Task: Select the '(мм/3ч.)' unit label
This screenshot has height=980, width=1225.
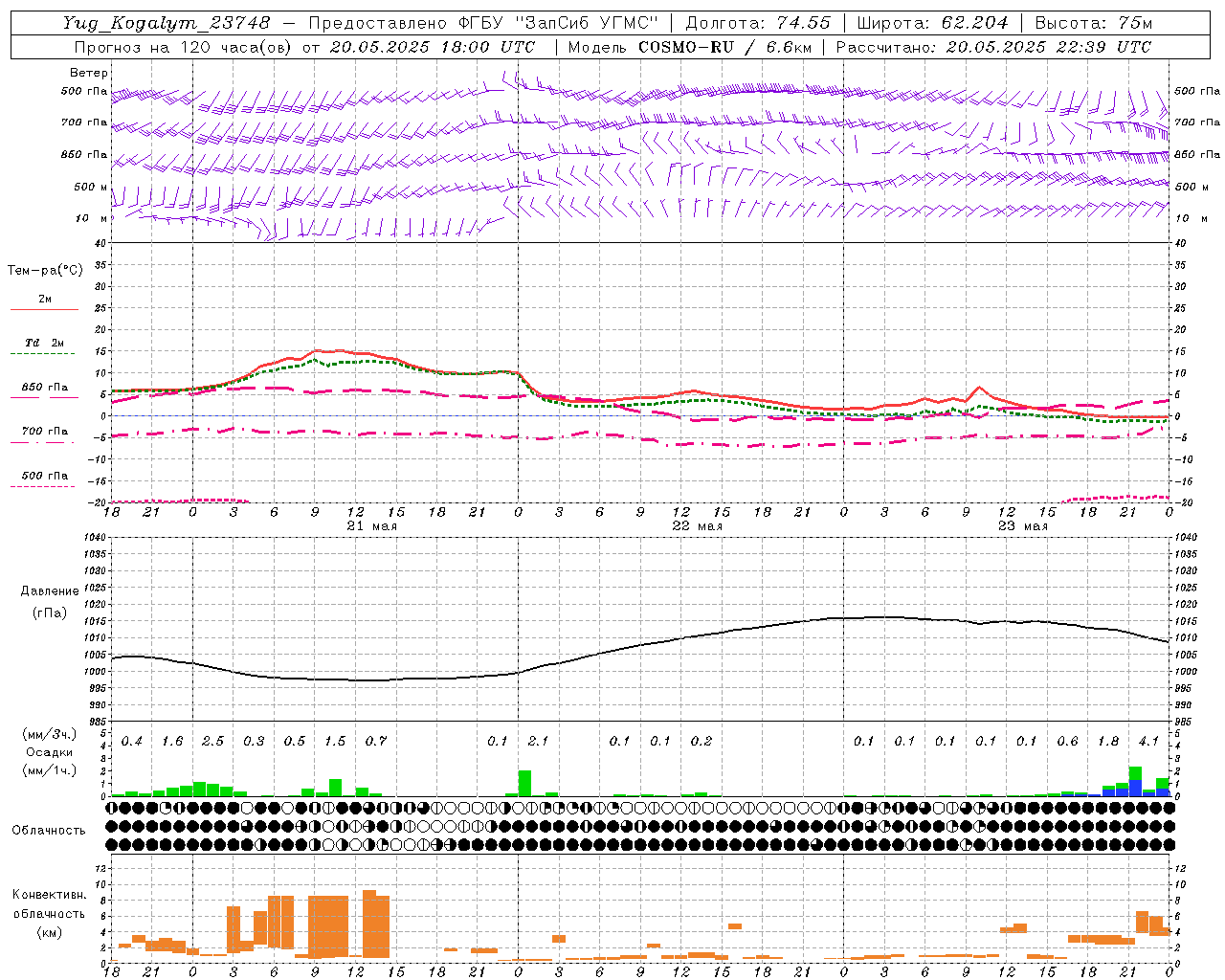Action: [x=50, y=734]
